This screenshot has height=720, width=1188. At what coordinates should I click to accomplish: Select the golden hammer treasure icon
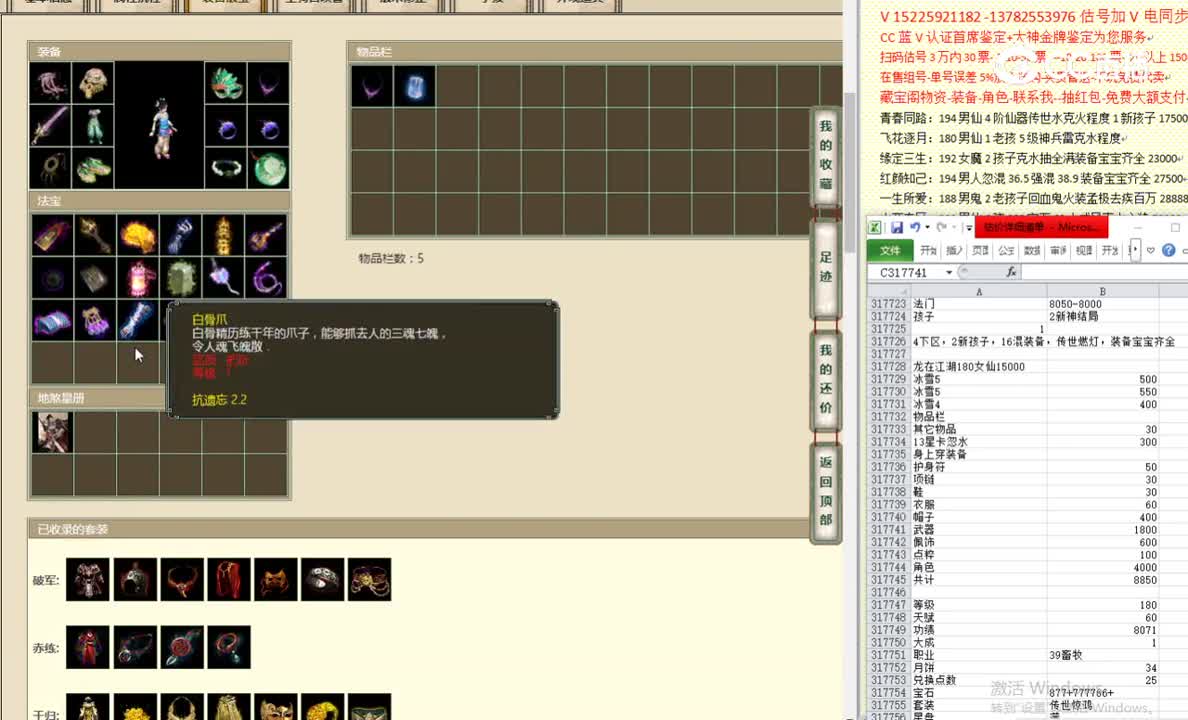[94, 233]
